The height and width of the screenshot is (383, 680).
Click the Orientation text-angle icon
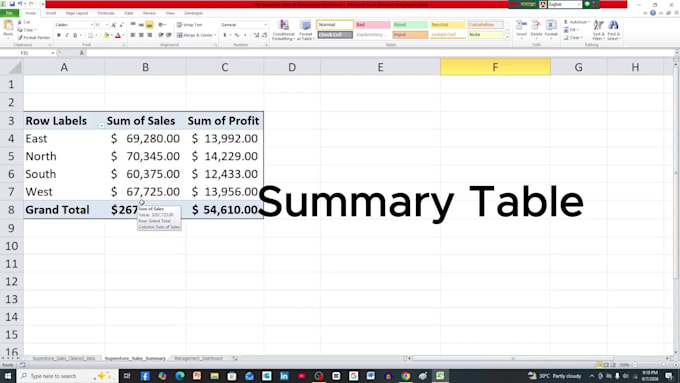click(161, 25)
